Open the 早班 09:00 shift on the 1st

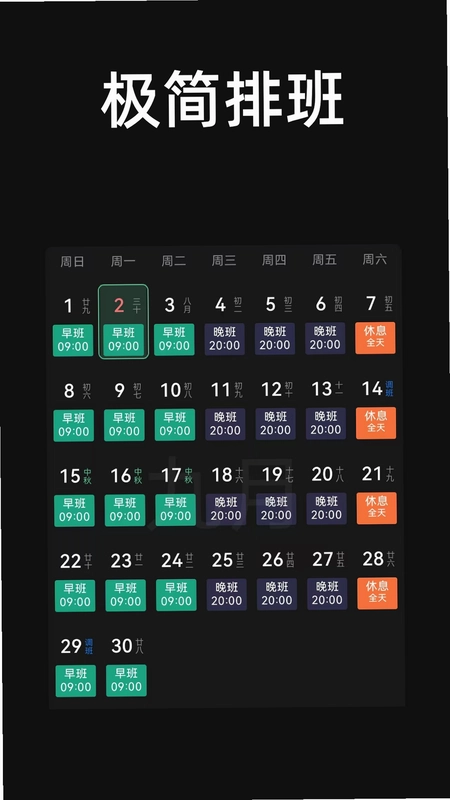point(73,340)
